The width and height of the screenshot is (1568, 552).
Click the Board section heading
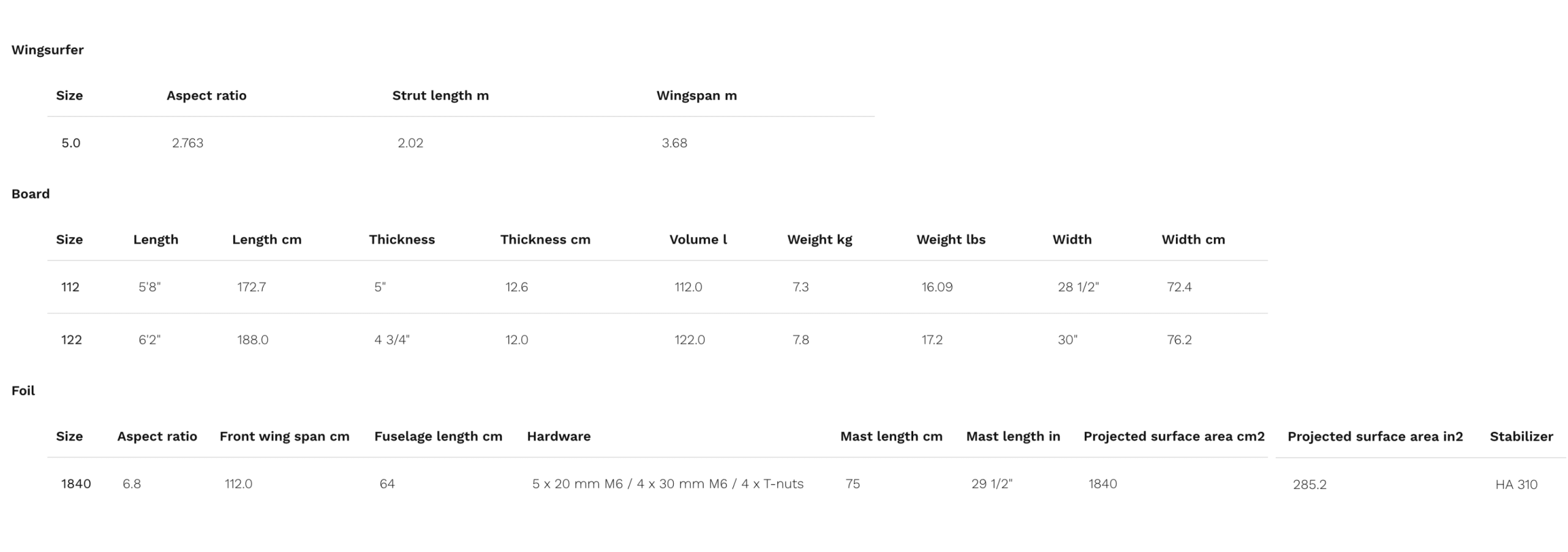[x=31, y=194]
